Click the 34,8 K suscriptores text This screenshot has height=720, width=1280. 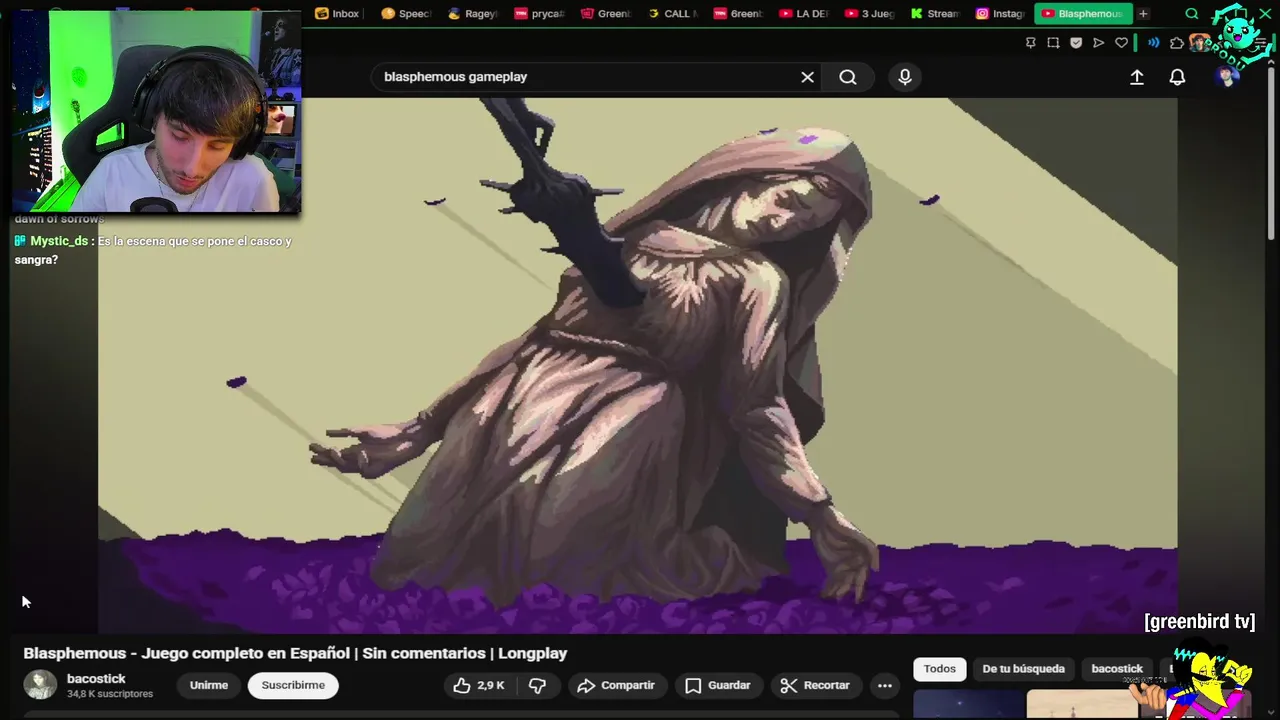(x=110, y=694)
